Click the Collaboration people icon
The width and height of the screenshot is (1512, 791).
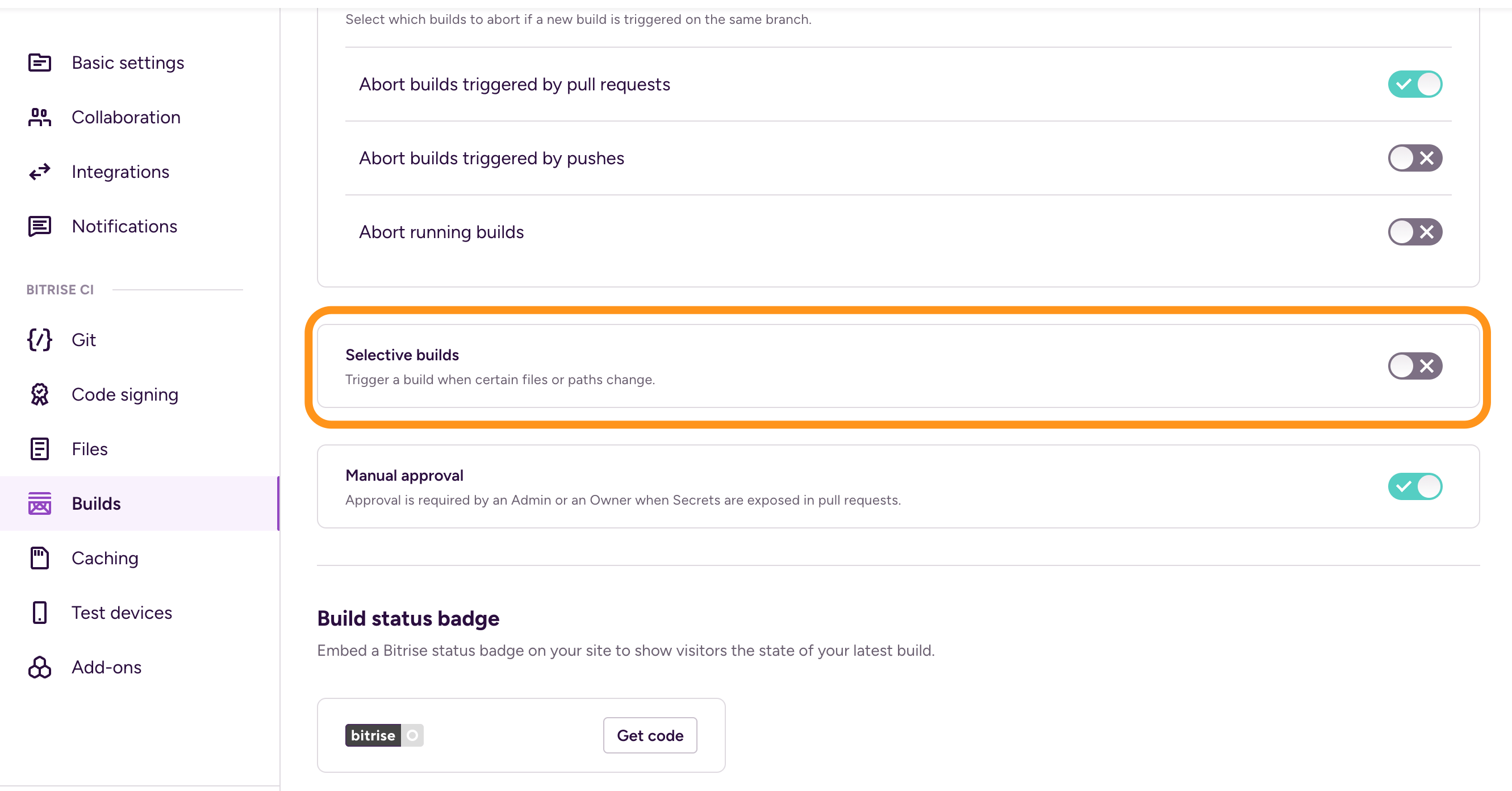pos(39,117)
